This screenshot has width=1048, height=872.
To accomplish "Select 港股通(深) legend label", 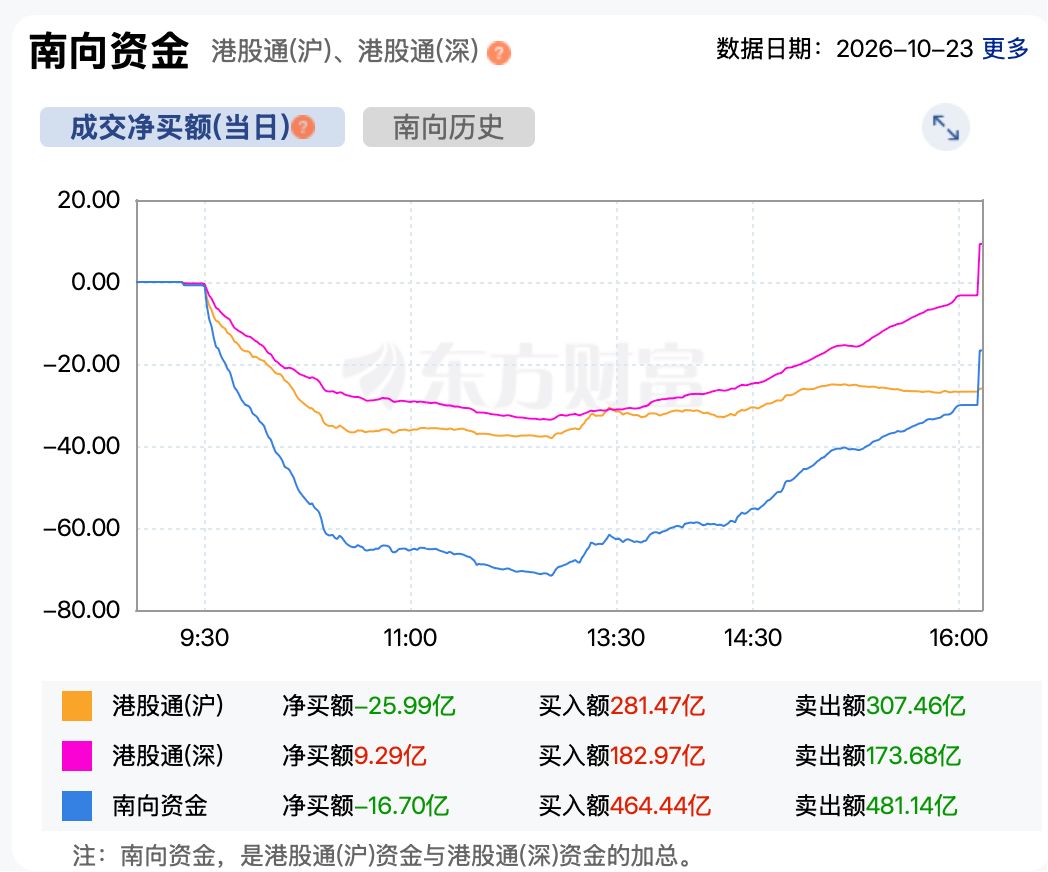I will coord(168,756).
